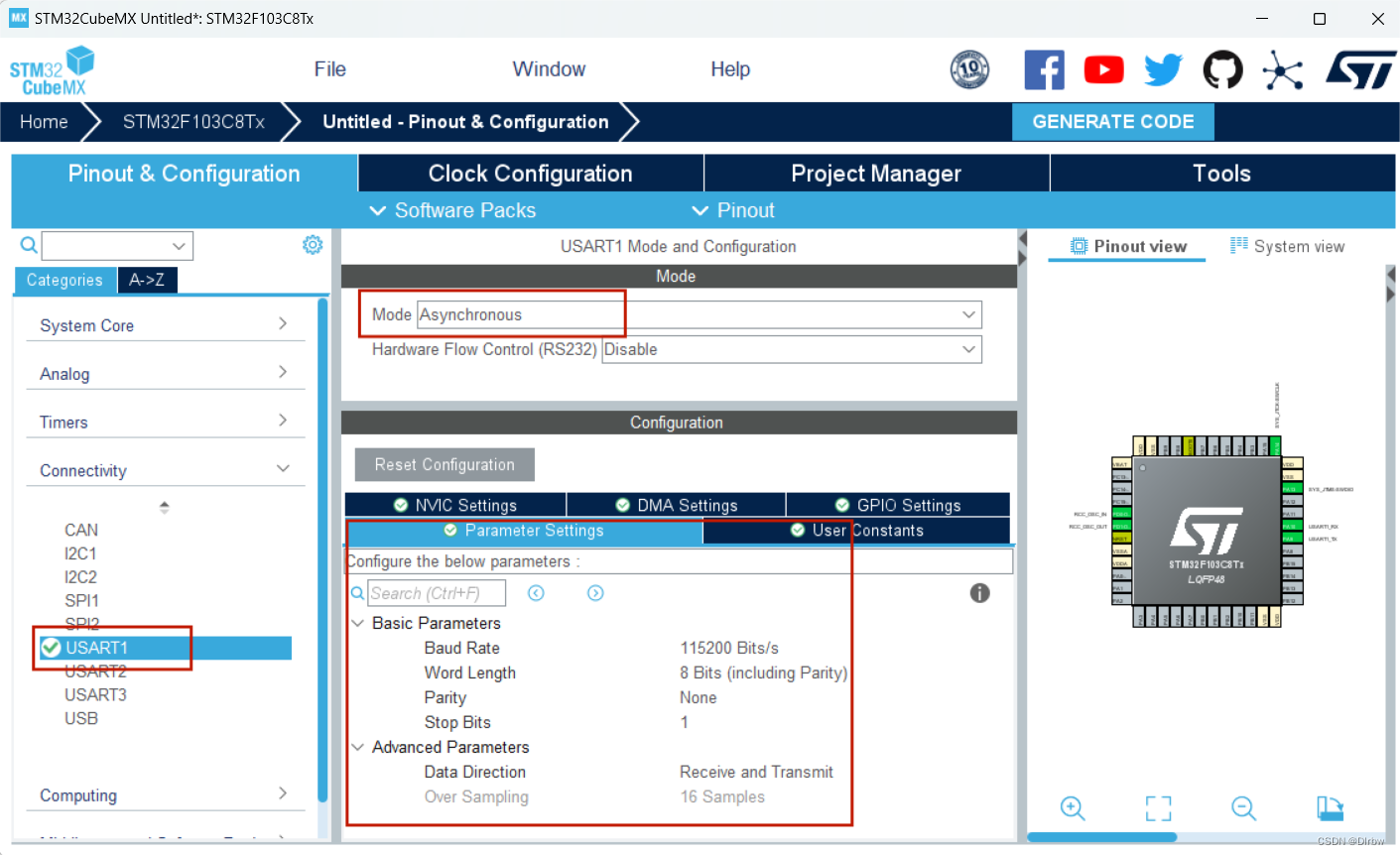This screenshot has width=1400, height=855.
Task: Select the Pinout & Configuration tab
Action: (x=185, y=174)
